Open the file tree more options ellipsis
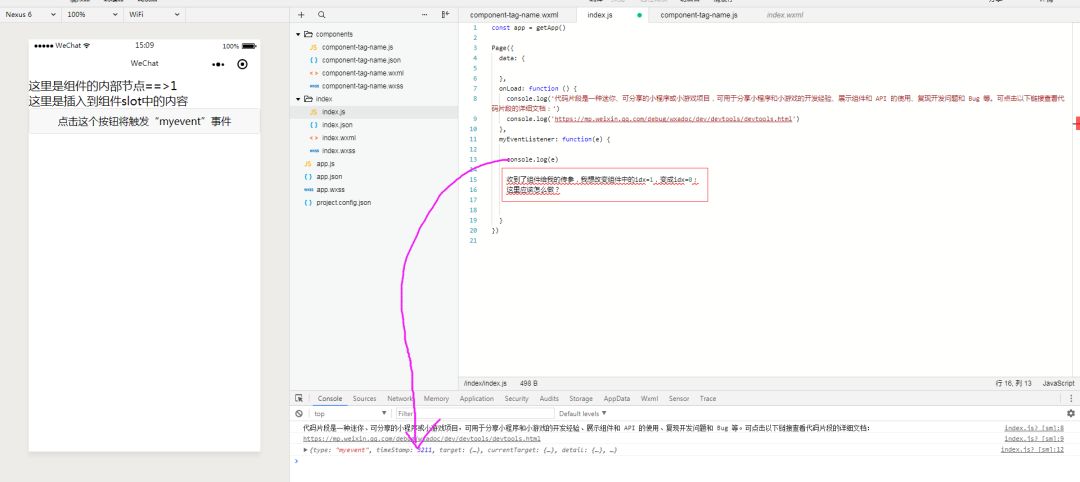The image size is (1080, 482). tap(424, 14)
